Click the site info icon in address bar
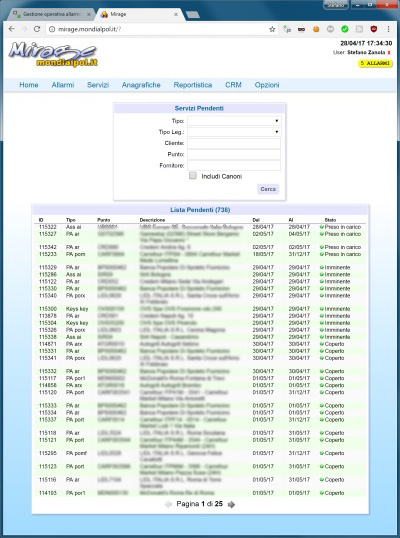Screen dimensions: 400x538 point(52,30)
